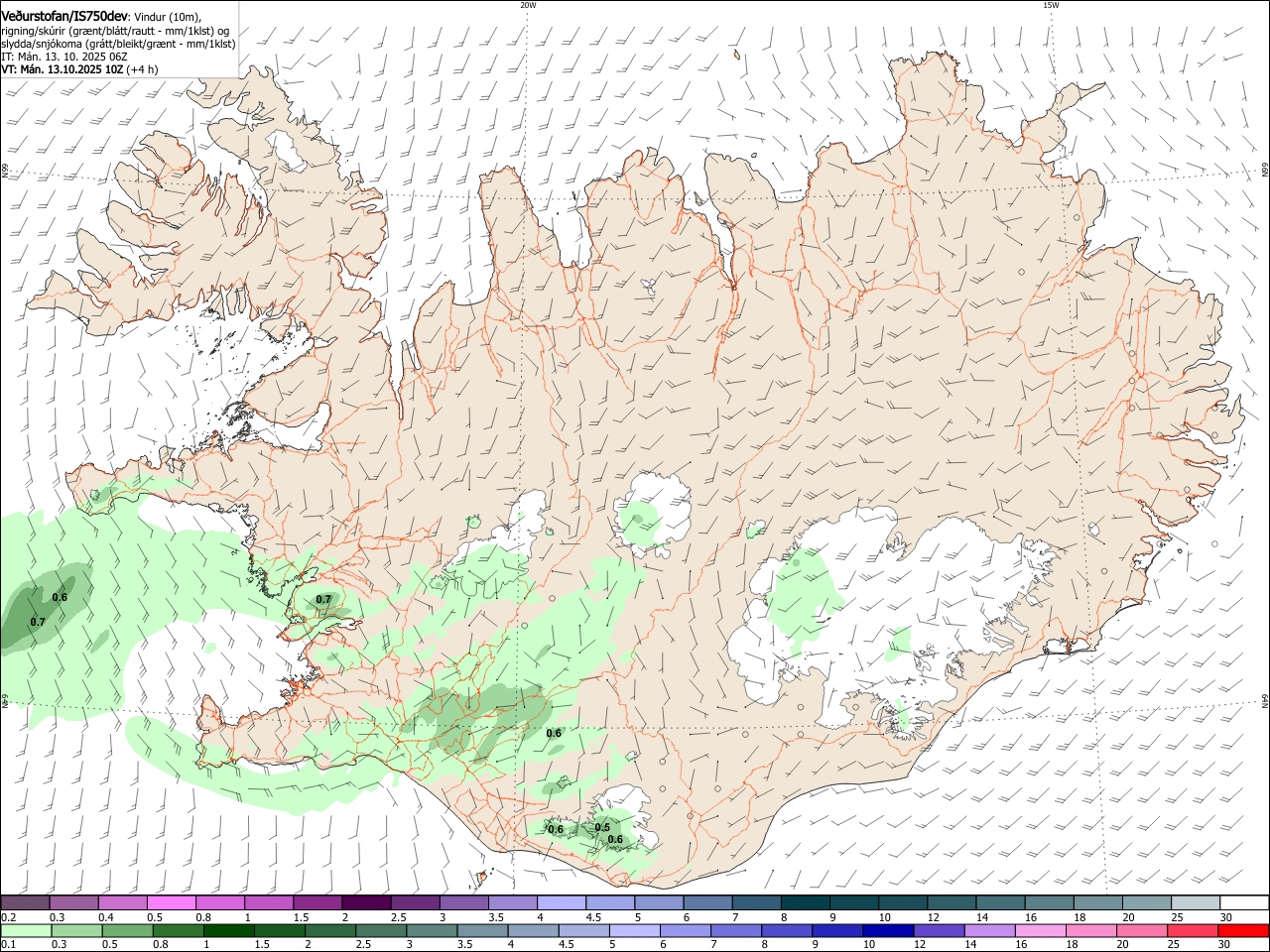
Task: Click the 0.7 value over the sea in the west
Action: tap(38, 623)
